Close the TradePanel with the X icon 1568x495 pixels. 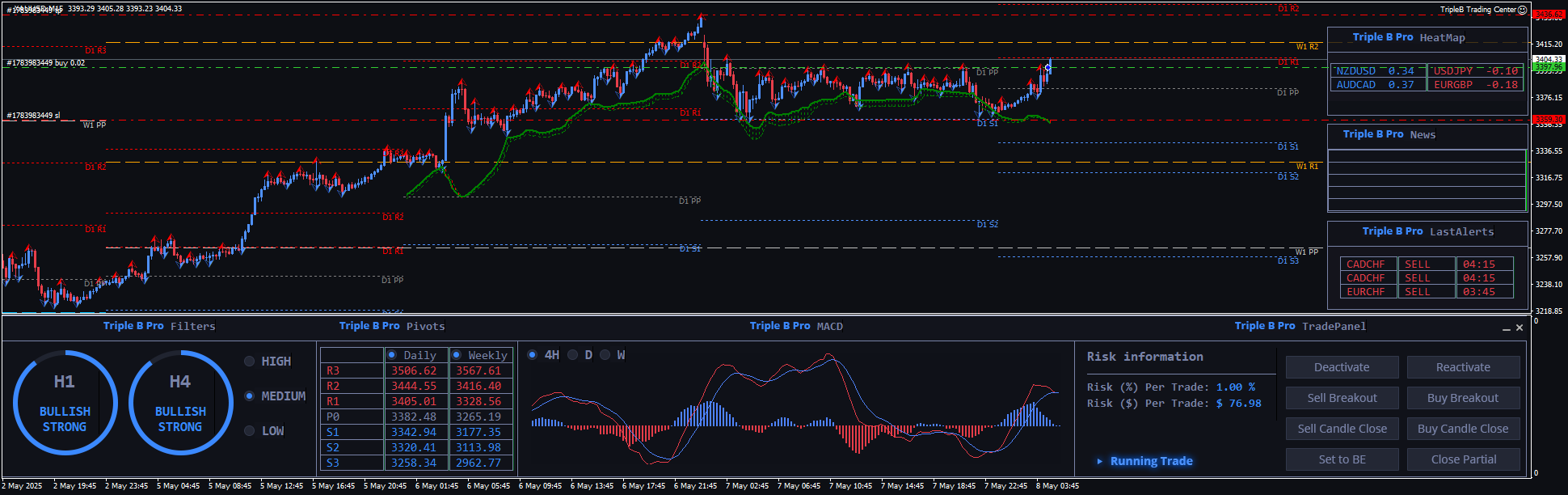pos(1520,328)
